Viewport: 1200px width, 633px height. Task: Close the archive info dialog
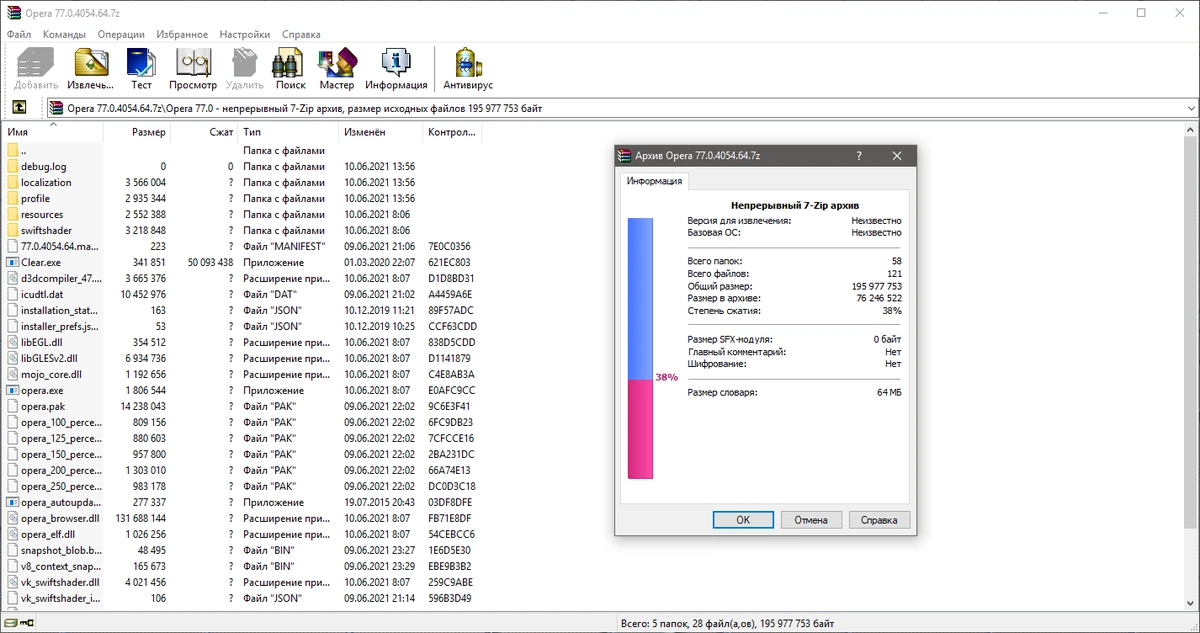(897, 156)
